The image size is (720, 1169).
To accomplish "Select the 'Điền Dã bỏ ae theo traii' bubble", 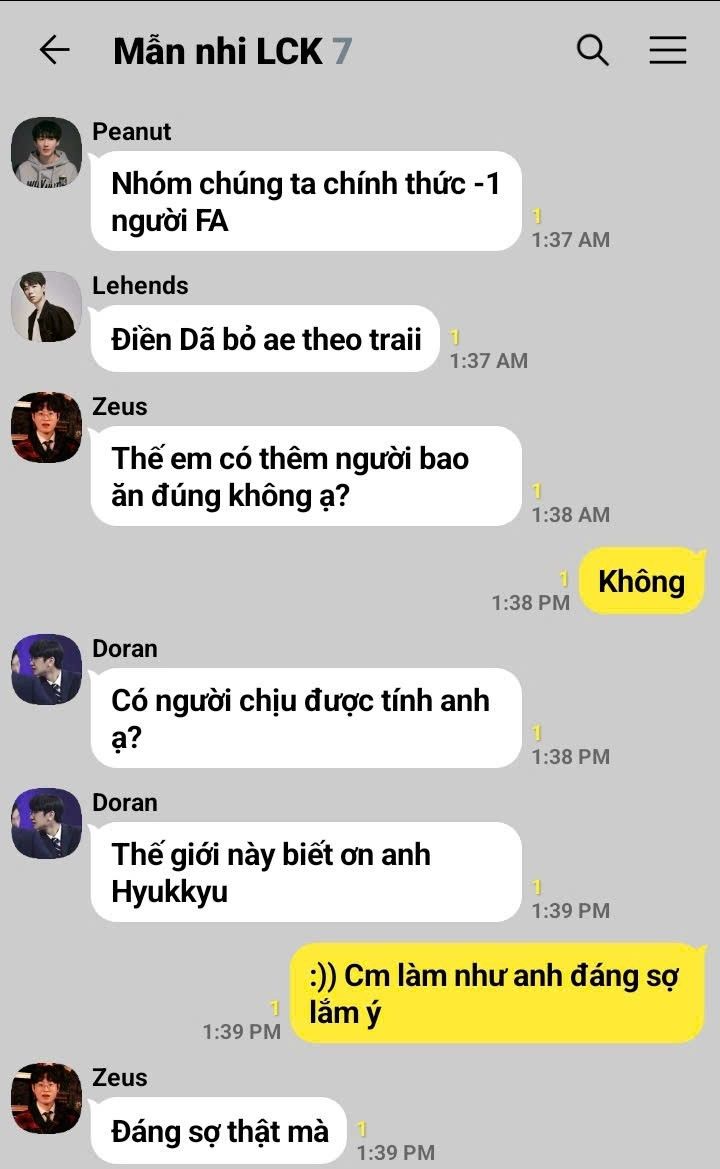I will 265,338.
